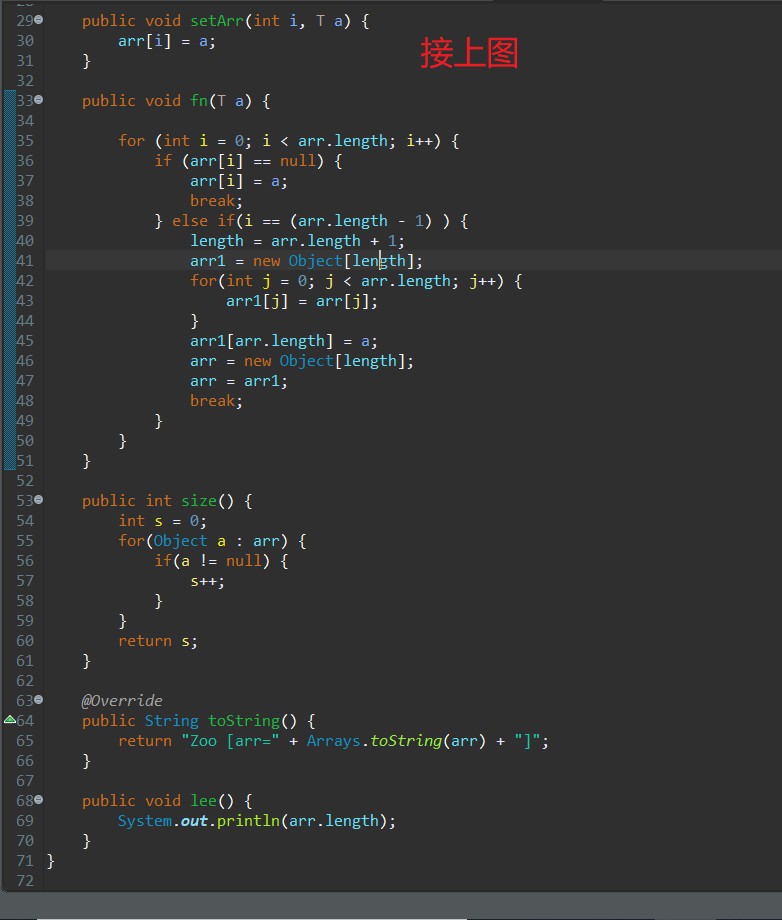Place the cursor on the 'size' method name
Viewport: 782px width, 920px height.
pyautogui.click(x=199, y=501)
